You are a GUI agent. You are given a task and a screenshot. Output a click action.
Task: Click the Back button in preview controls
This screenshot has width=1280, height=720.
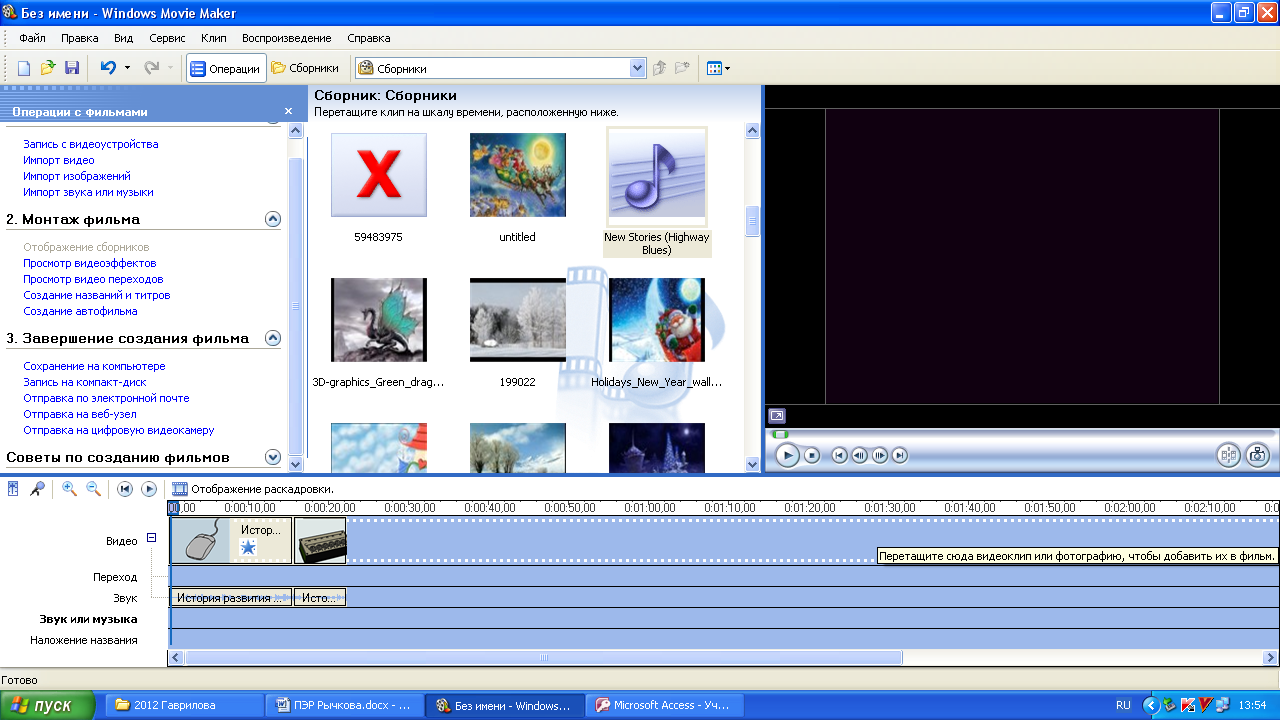tap(839, 455)
